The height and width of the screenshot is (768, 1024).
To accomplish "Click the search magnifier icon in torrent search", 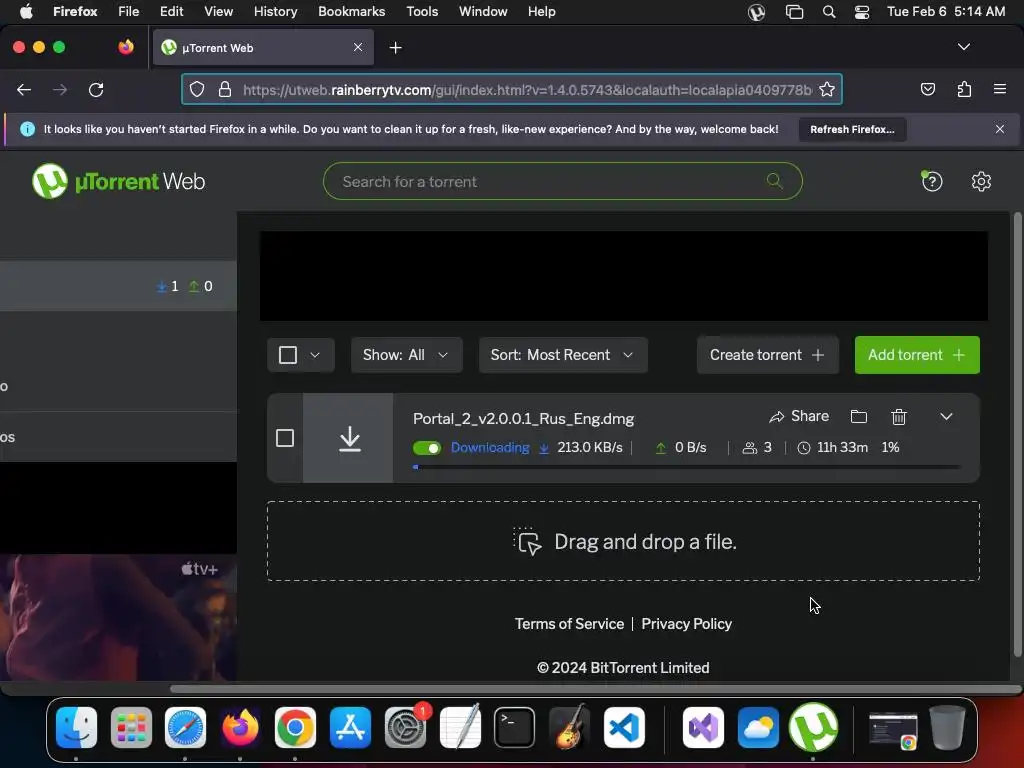I will click(775, 181).
